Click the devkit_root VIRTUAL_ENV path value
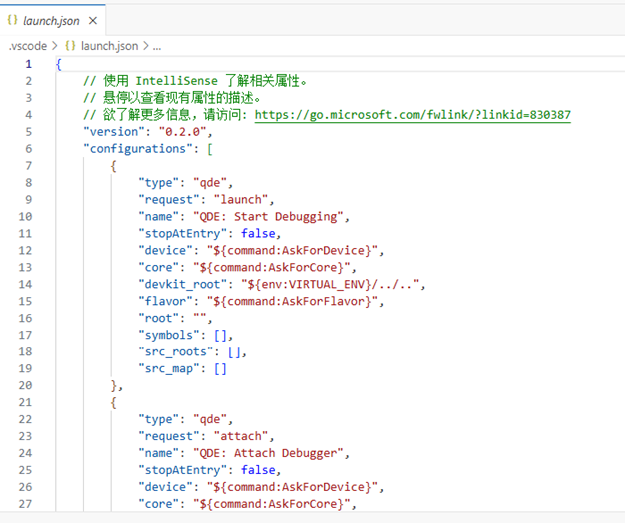 [338, 284]
